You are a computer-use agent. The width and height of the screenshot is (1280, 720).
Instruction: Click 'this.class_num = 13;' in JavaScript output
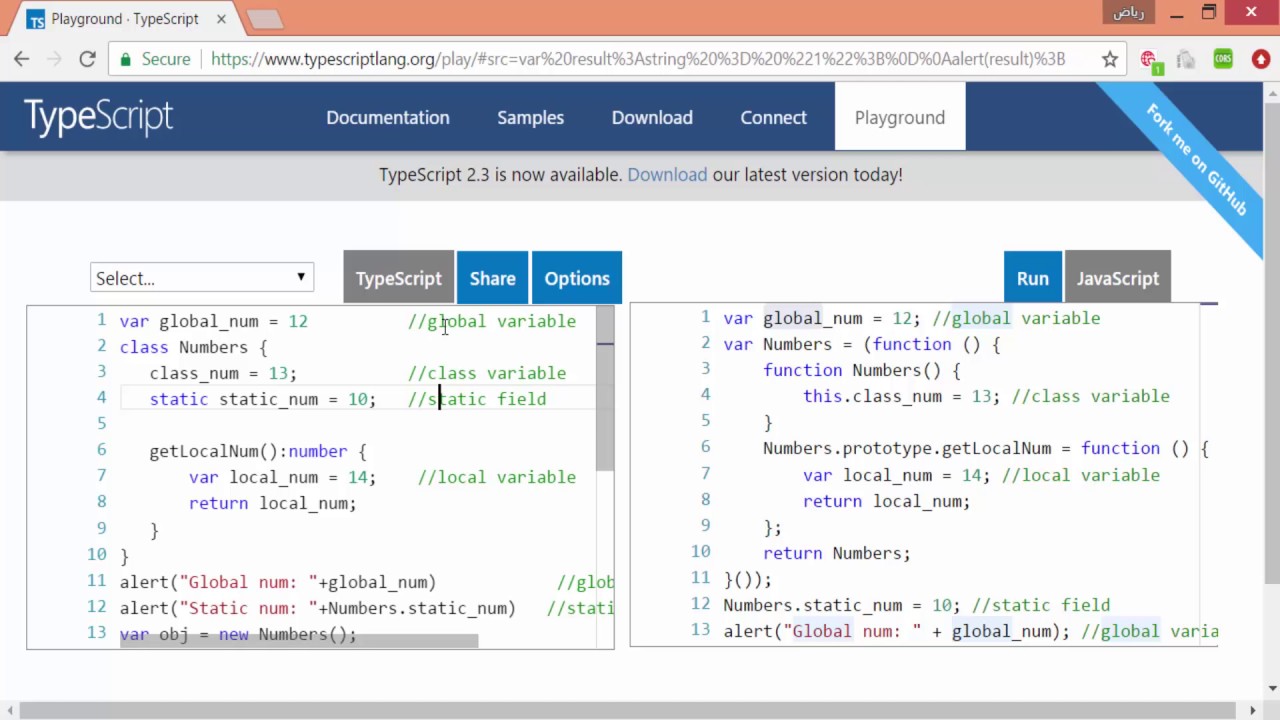(x=902, y=396)
